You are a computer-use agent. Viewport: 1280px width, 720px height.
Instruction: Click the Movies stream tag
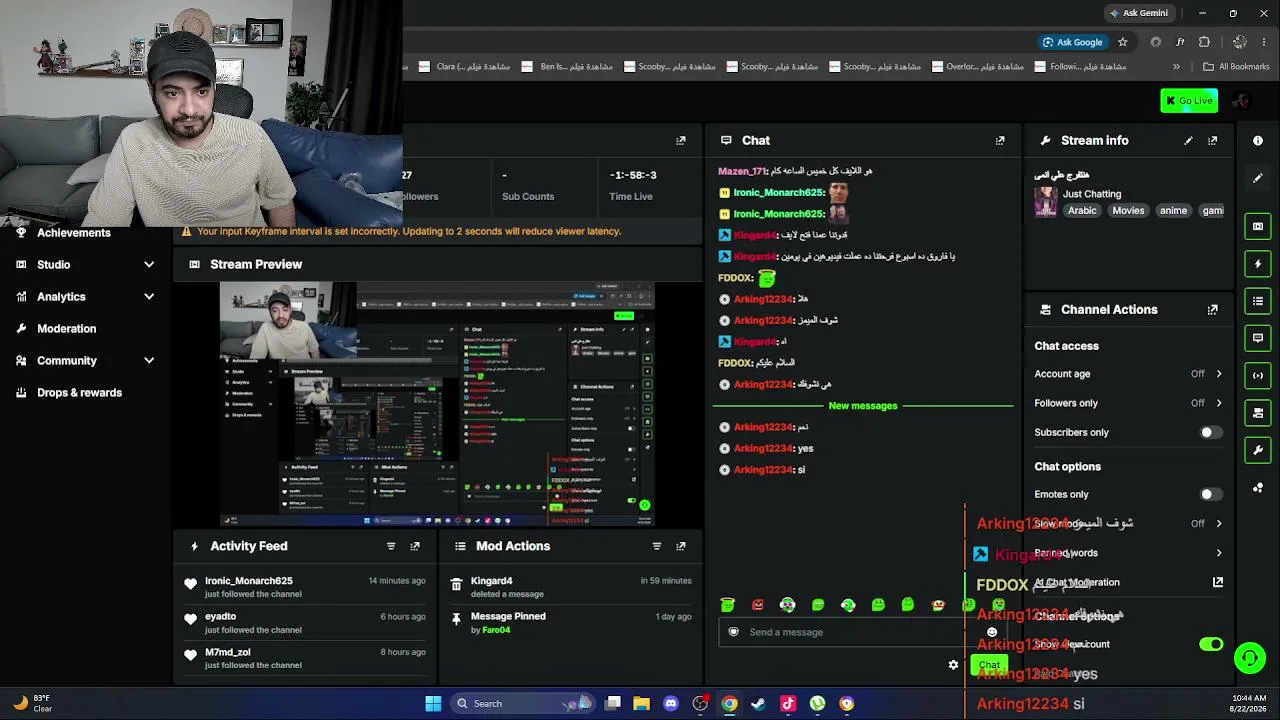coord(1128,211)
